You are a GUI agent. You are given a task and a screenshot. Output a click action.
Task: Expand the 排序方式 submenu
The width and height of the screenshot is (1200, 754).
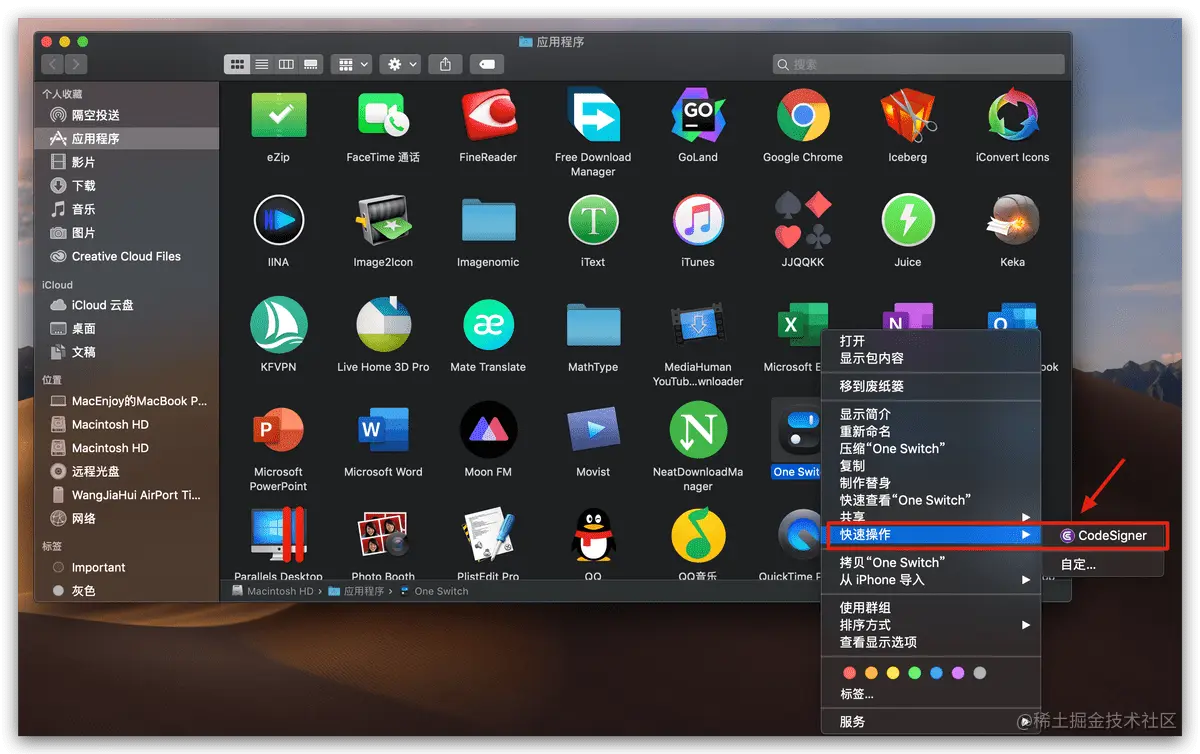coord(930,625)
